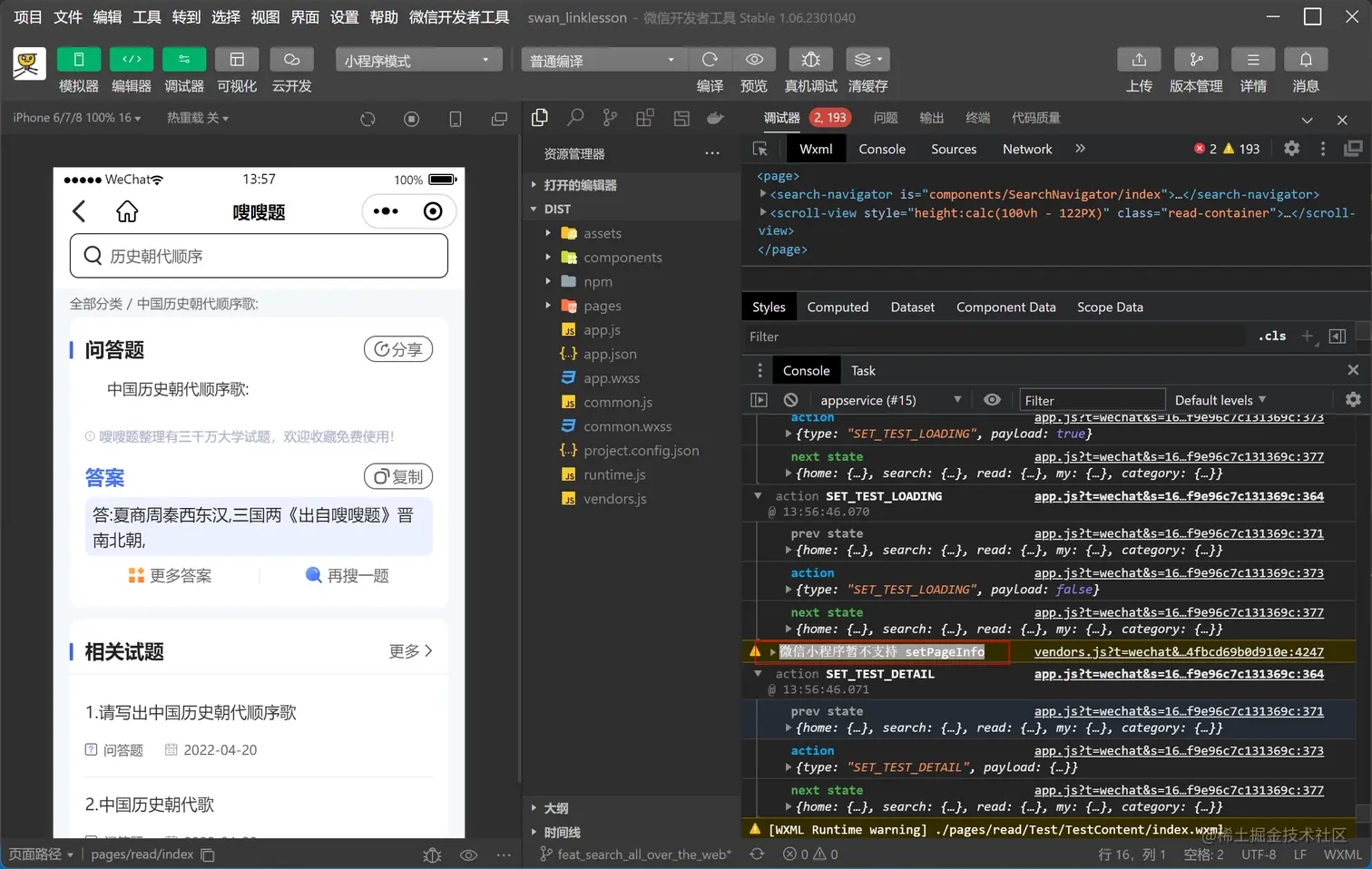Viewport: 1372px width, 869px height.
Task: Click the 复制 copy button
Action: point(398,476)
